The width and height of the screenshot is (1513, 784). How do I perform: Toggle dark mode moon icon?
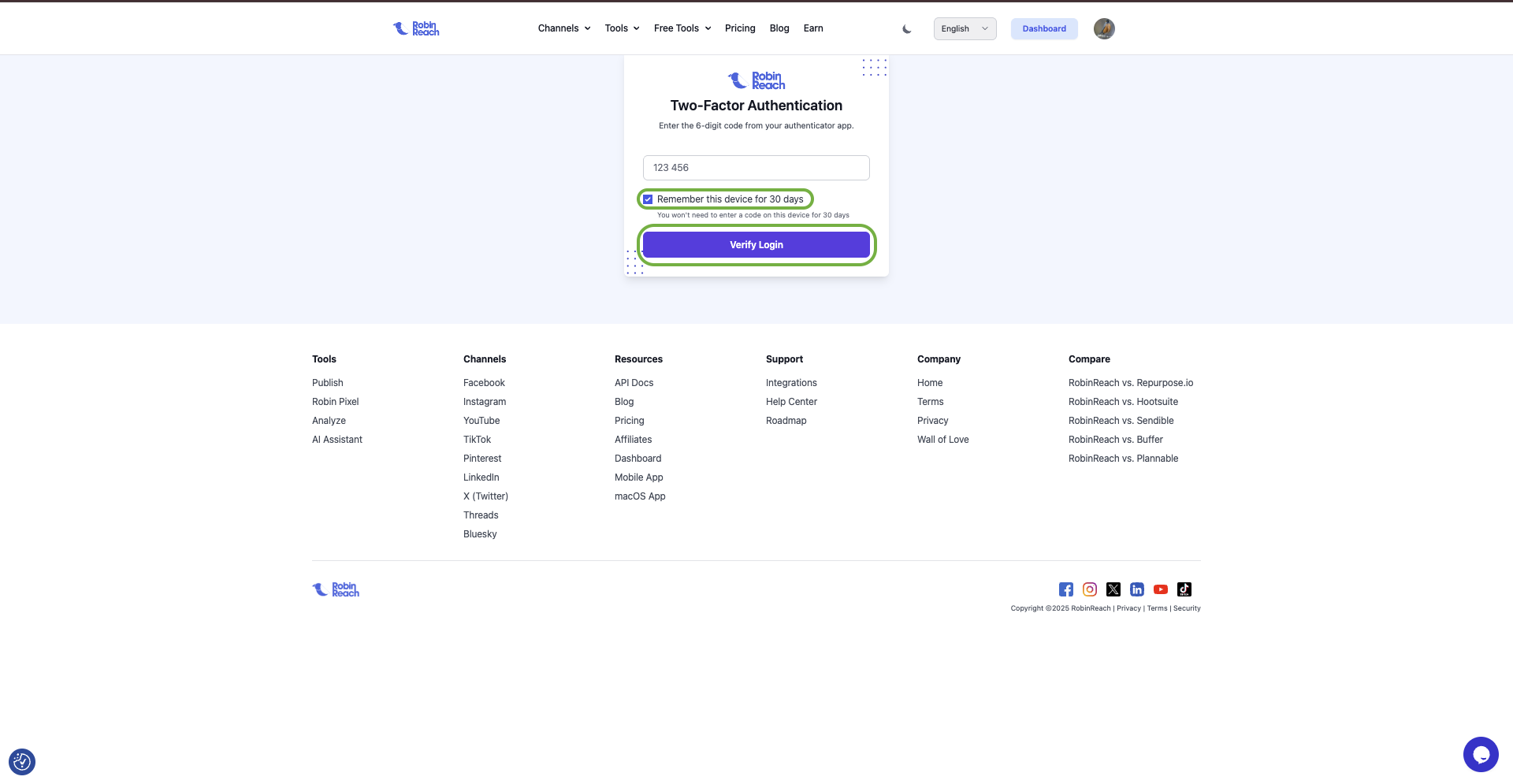tap(907, 29)
